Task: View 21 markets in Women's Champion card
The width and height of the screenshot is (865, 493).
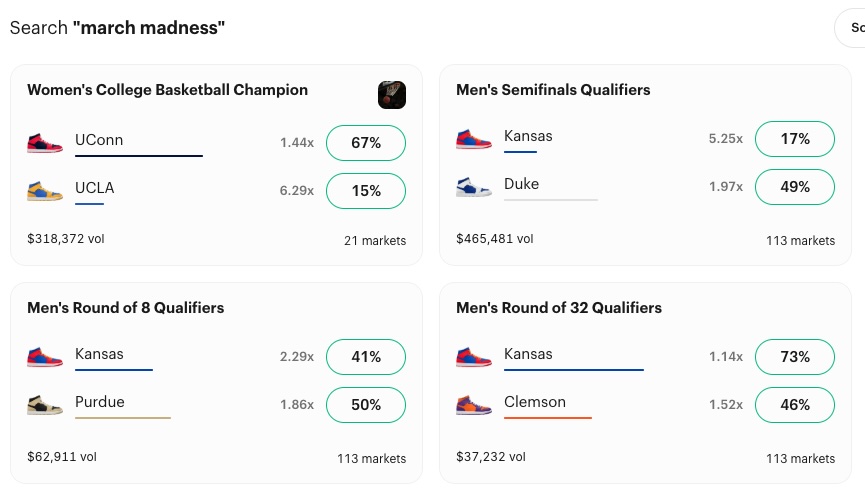Action: coord(375,241)
